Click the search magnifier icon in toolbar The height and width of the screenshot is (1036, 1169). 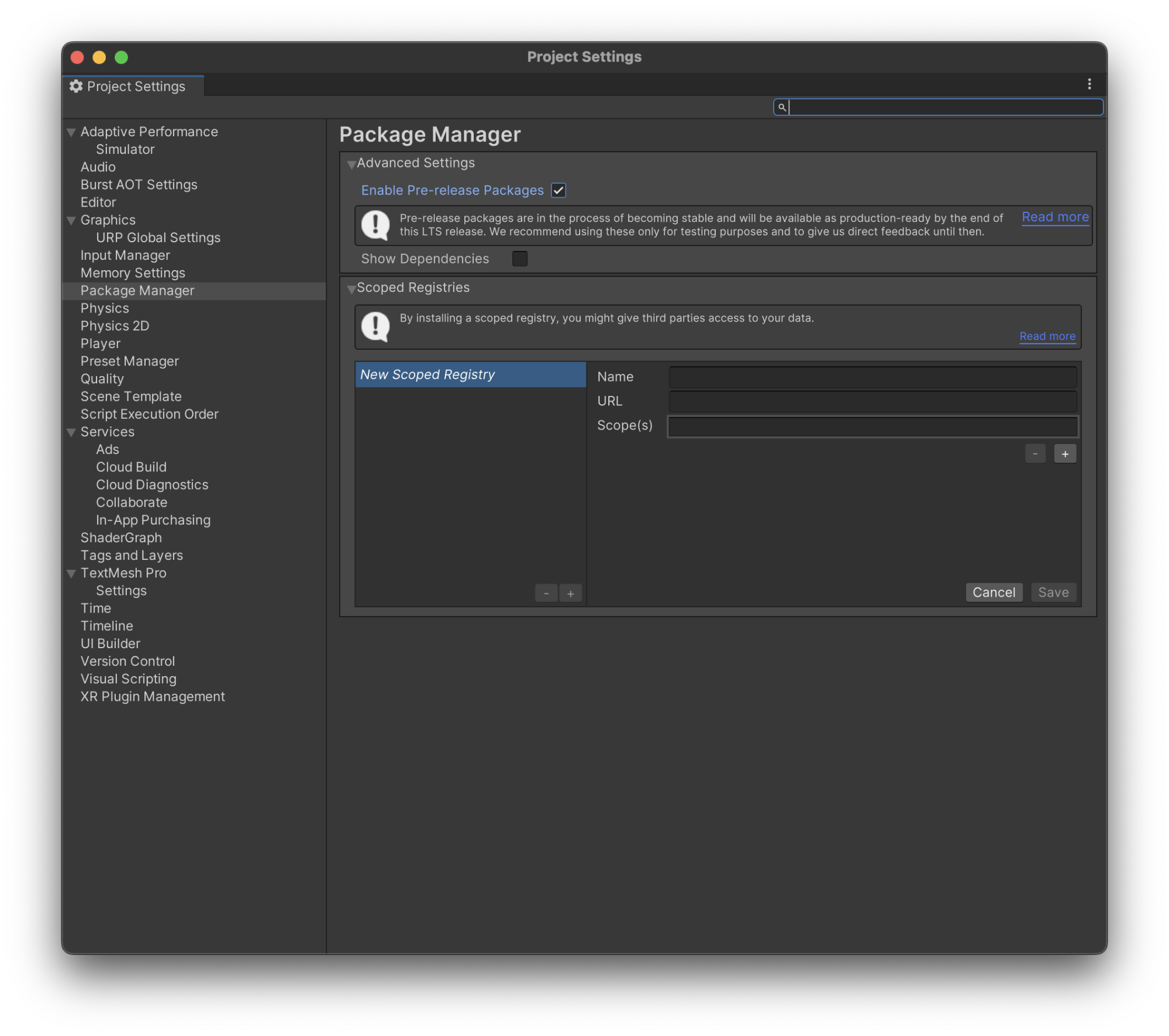click(x=782, y=107)
